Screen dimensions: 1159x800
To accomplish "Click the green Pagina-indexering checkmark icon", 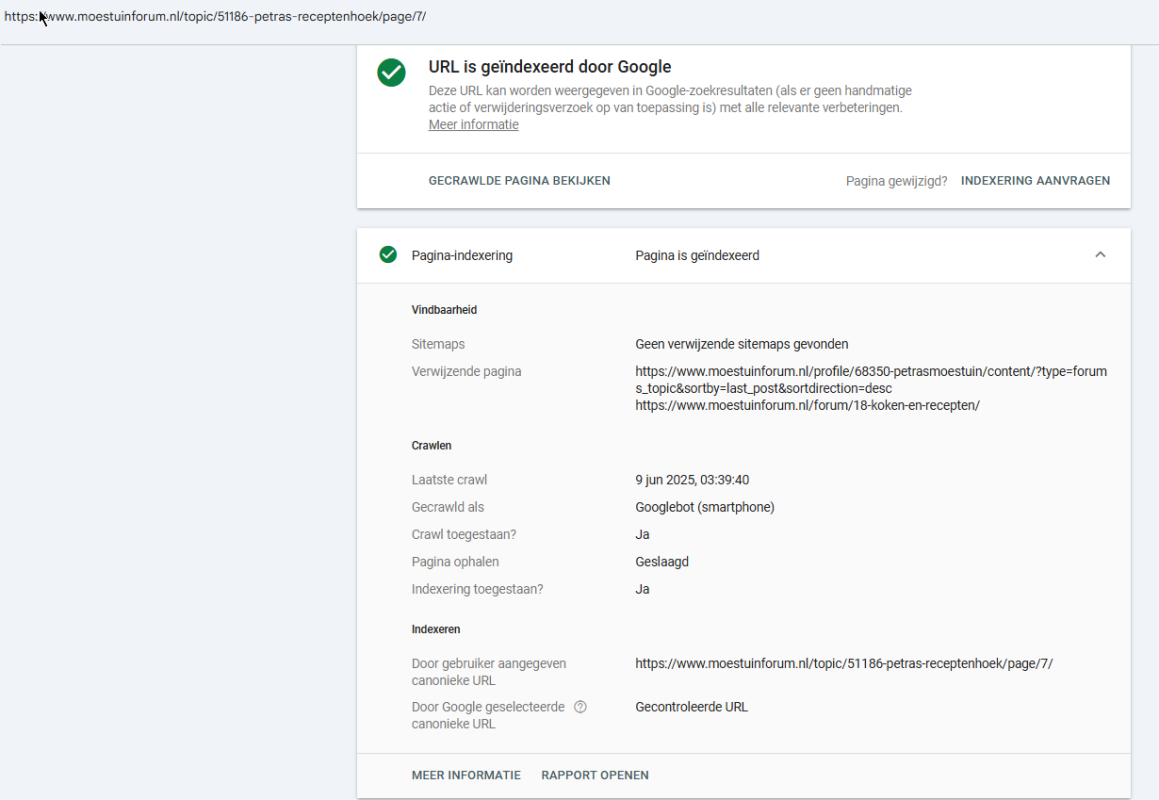I will (x=388, y=255).
